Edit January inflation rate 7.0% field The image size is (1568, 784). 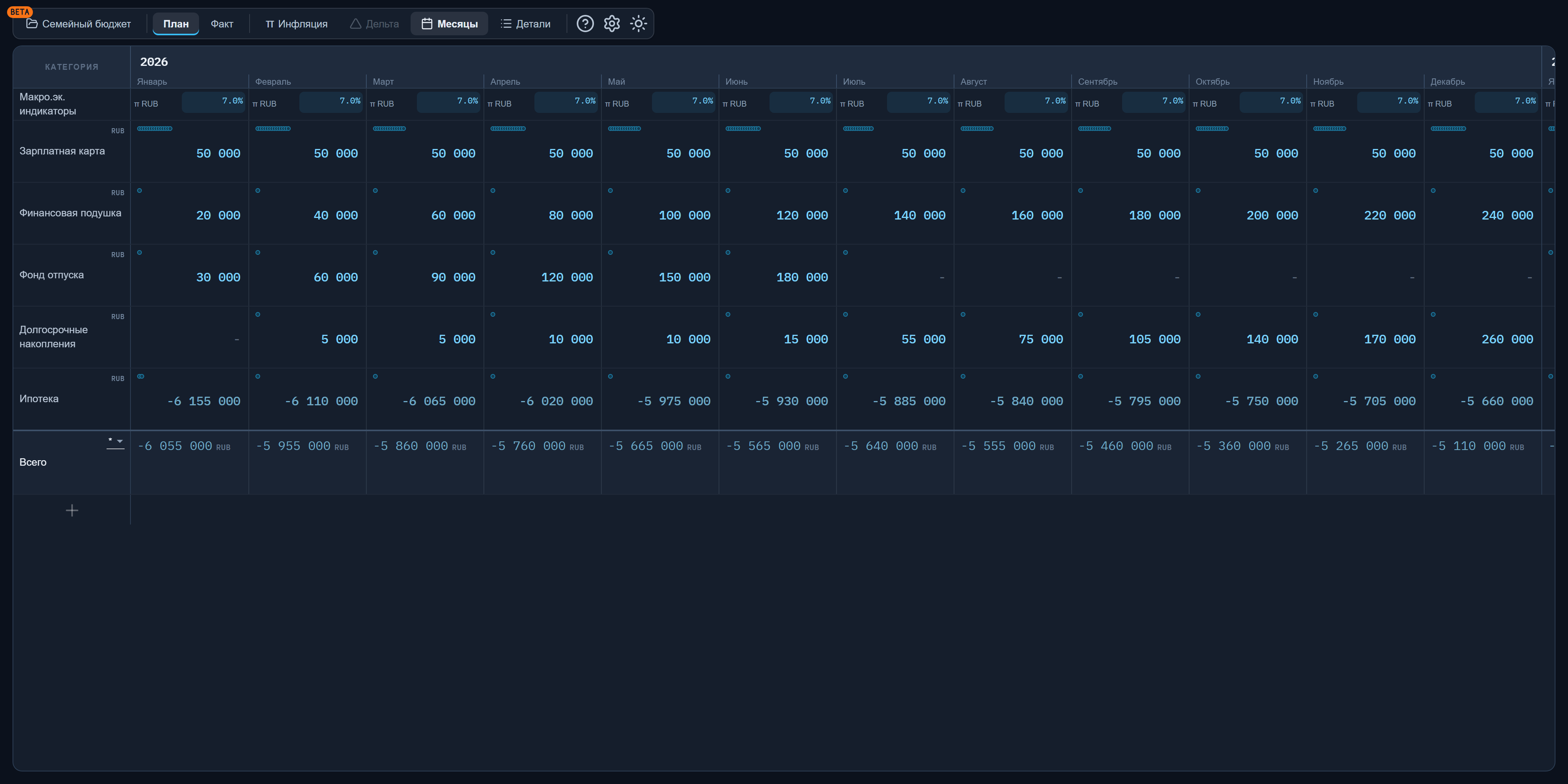pos(214,102)
